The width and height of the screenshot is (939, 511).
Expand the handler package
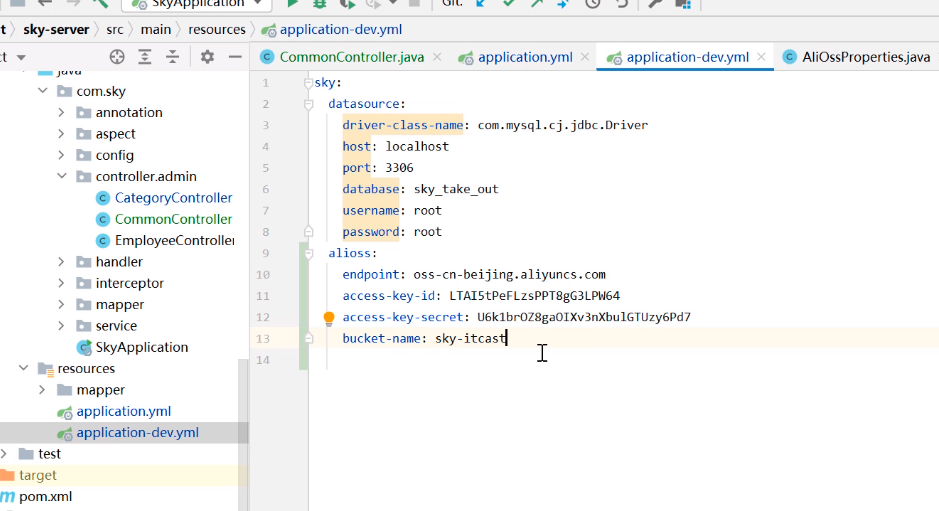coord(61,262)
